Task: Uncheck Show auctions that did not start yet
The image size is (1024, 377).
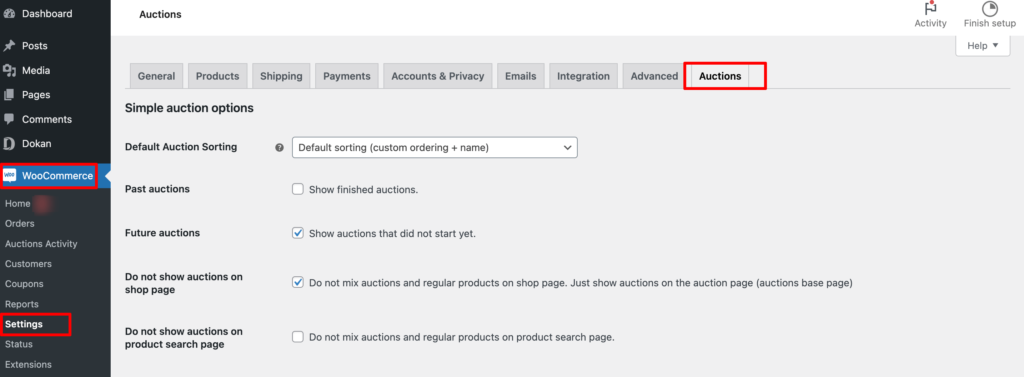Action: pyautogui.click(x=298, y=233)
